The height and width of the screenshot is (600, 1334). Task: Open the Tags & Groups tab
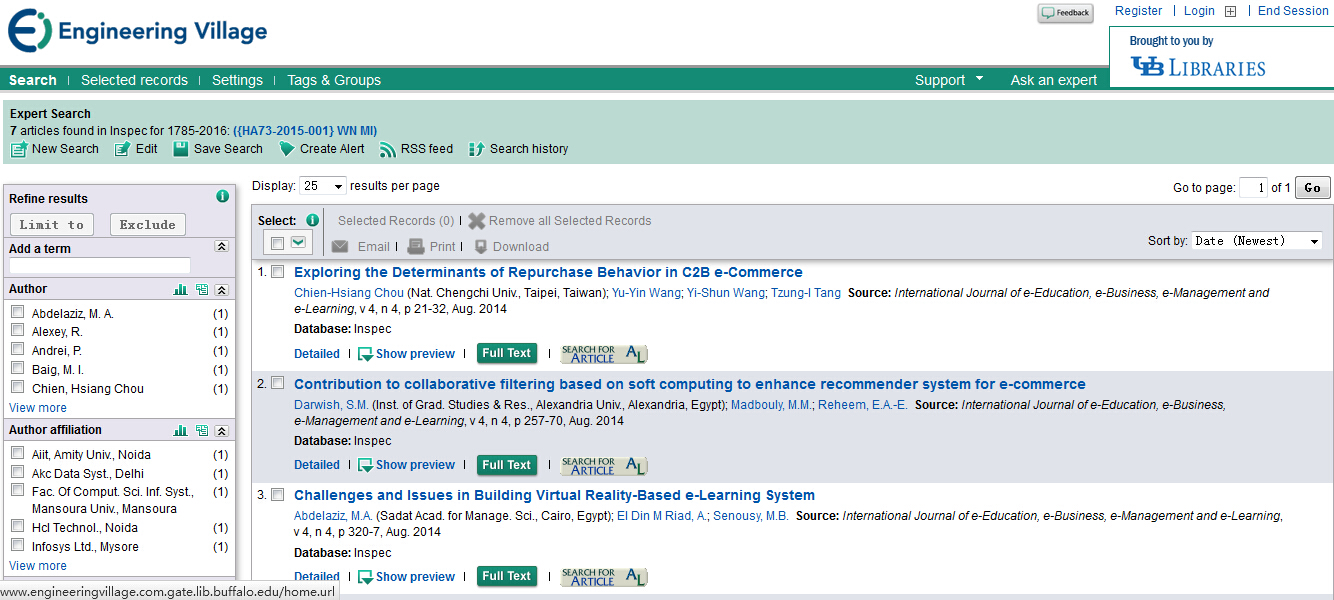click(333, 80)
